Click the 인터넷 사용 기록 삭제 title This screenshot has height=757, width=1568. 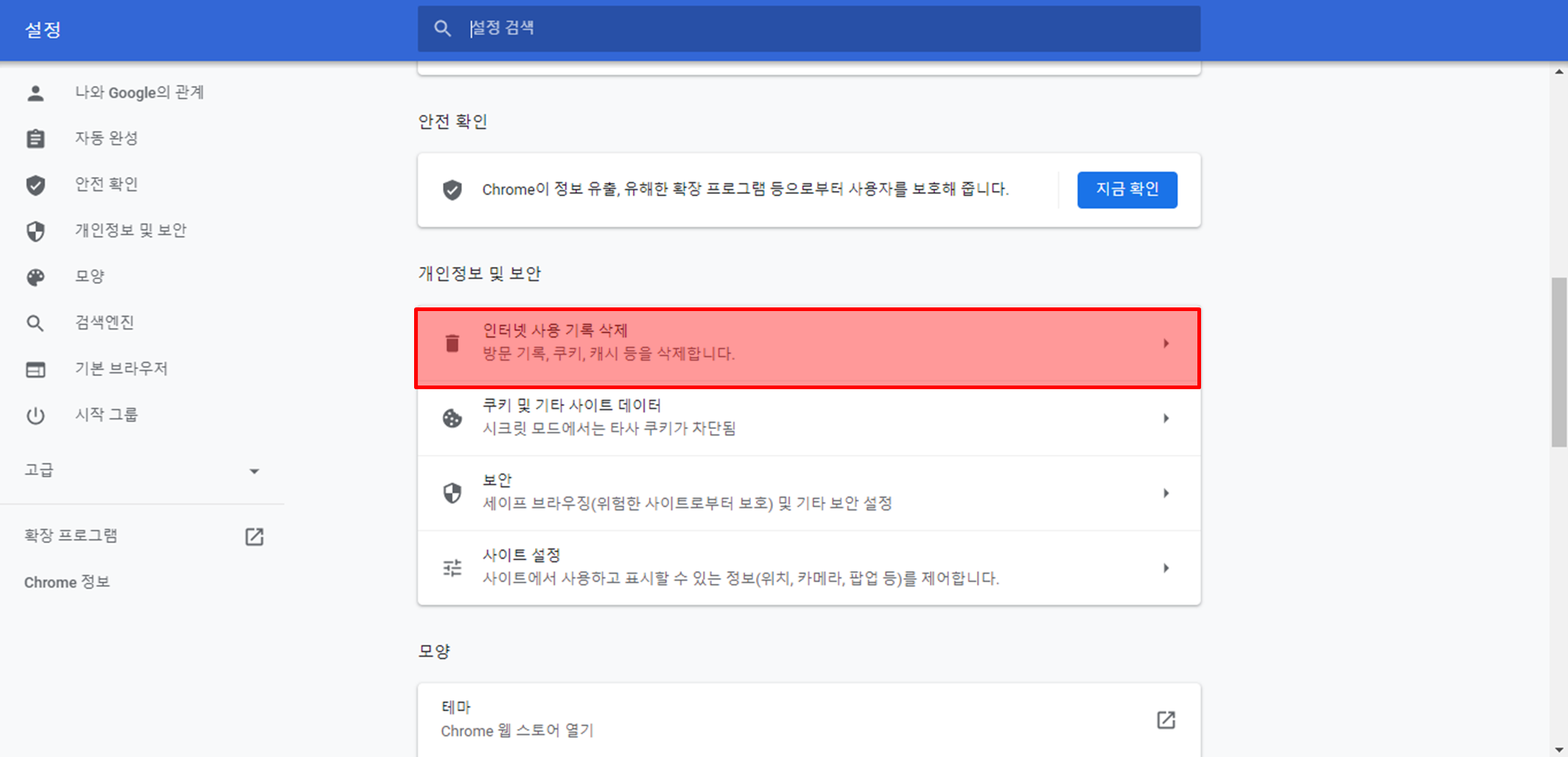(555, 330)
